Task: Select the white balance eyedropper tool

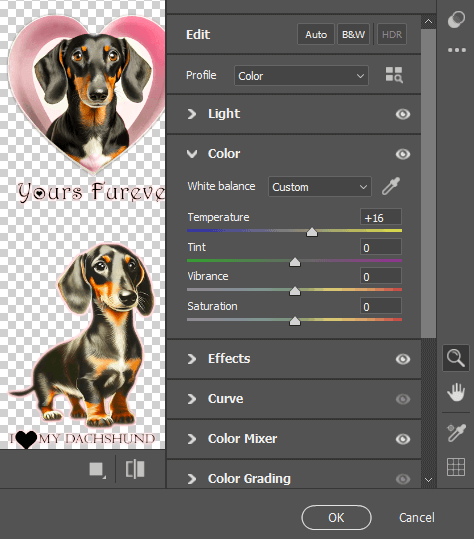Action: pos(391,186)
